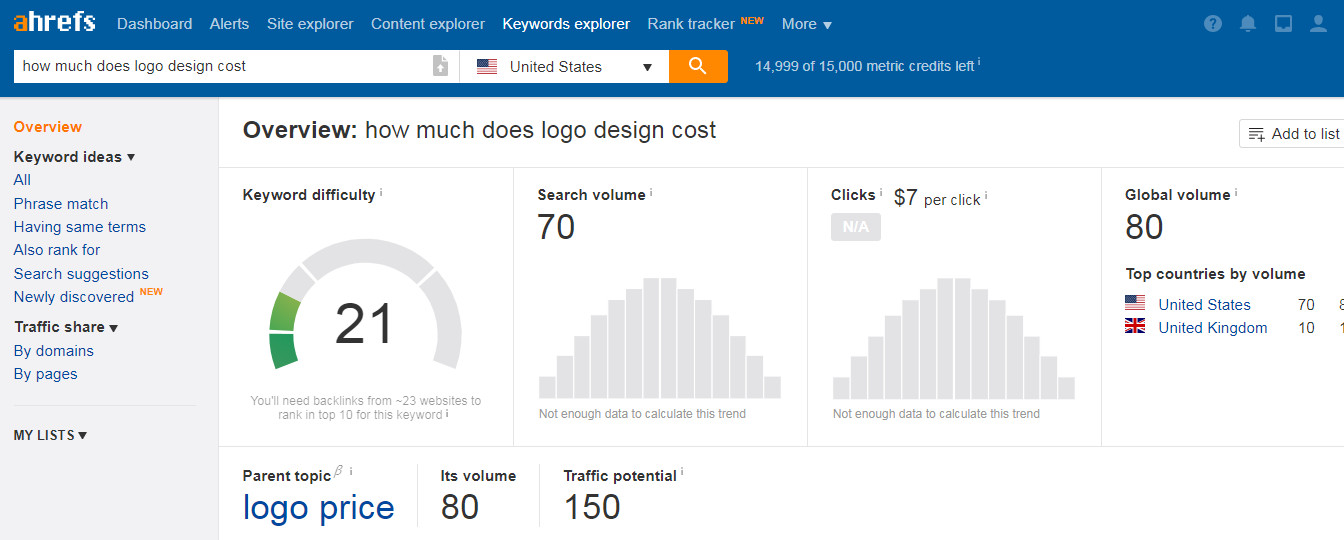Open the United States country dropdown
The image size is (1344, 540).
click(x=565, y=67)
